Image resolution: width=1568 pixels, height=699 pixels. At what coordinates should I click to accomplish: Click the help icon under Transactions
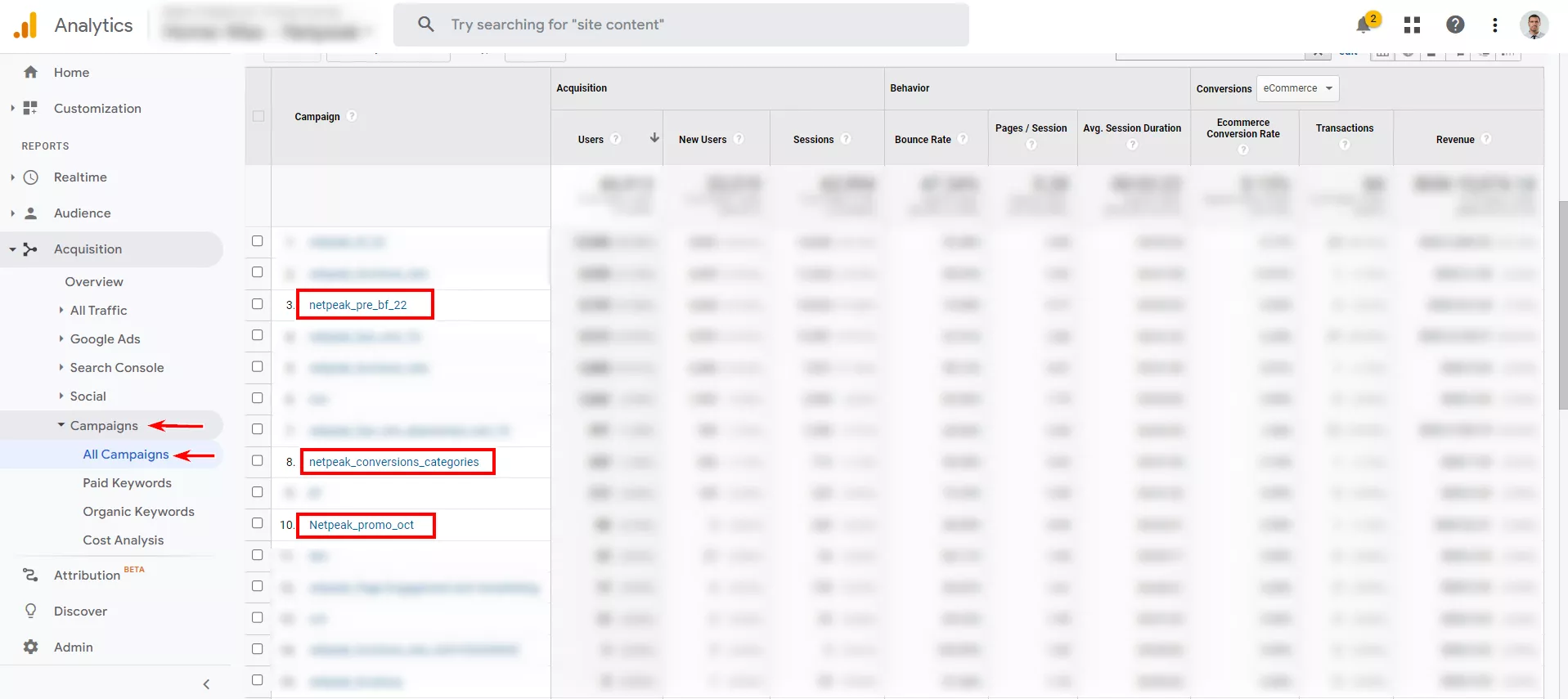[x=1345, y=145]
